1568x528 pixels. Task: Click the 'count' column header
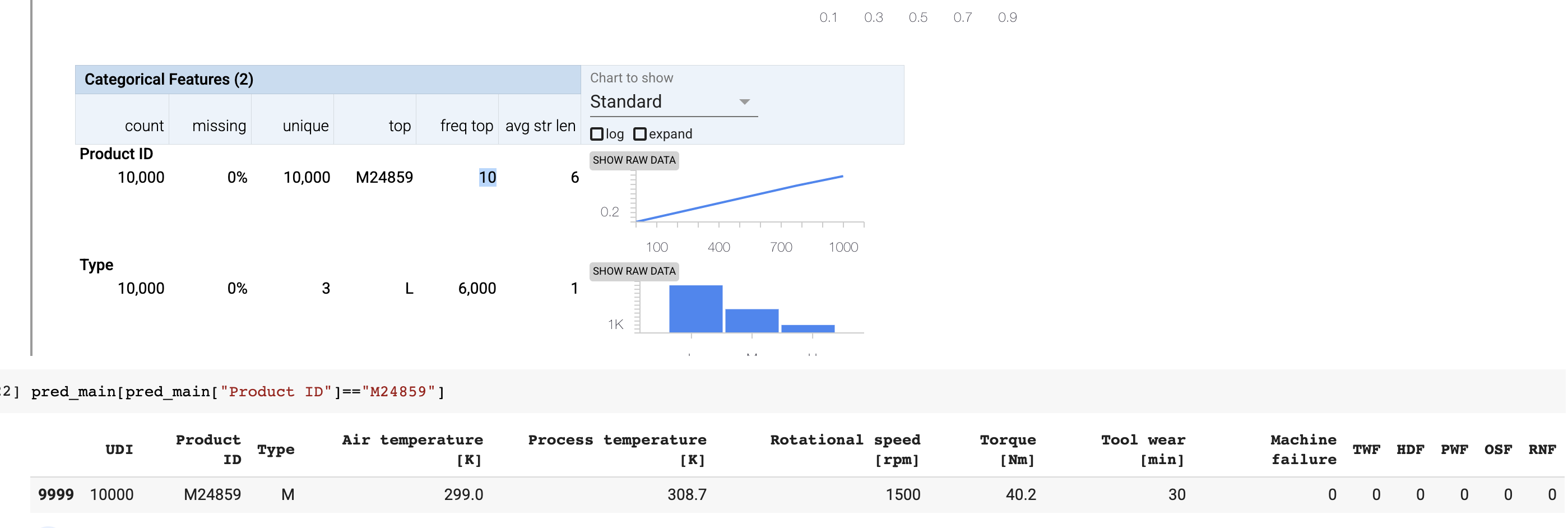[144, 126]
